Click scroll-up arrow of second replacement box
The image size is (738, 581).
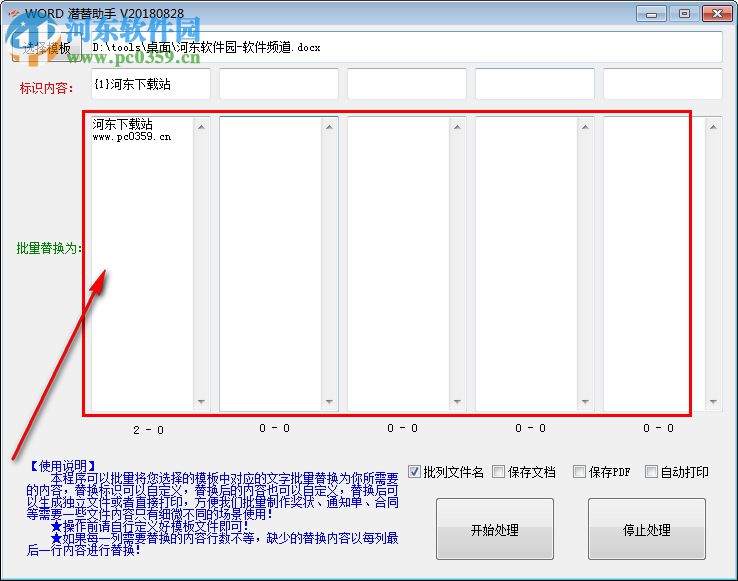tap(329, 127)
